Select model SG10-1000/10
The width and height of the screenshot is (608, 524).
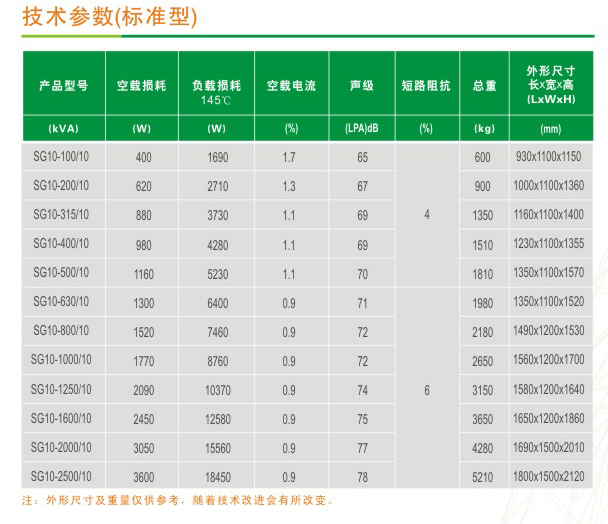pos(61,360)
